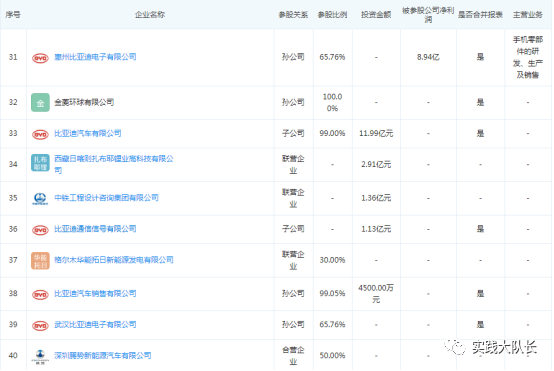Select 合营企业 relation cell in row 40
554x371 pixels.
[293, 355]
